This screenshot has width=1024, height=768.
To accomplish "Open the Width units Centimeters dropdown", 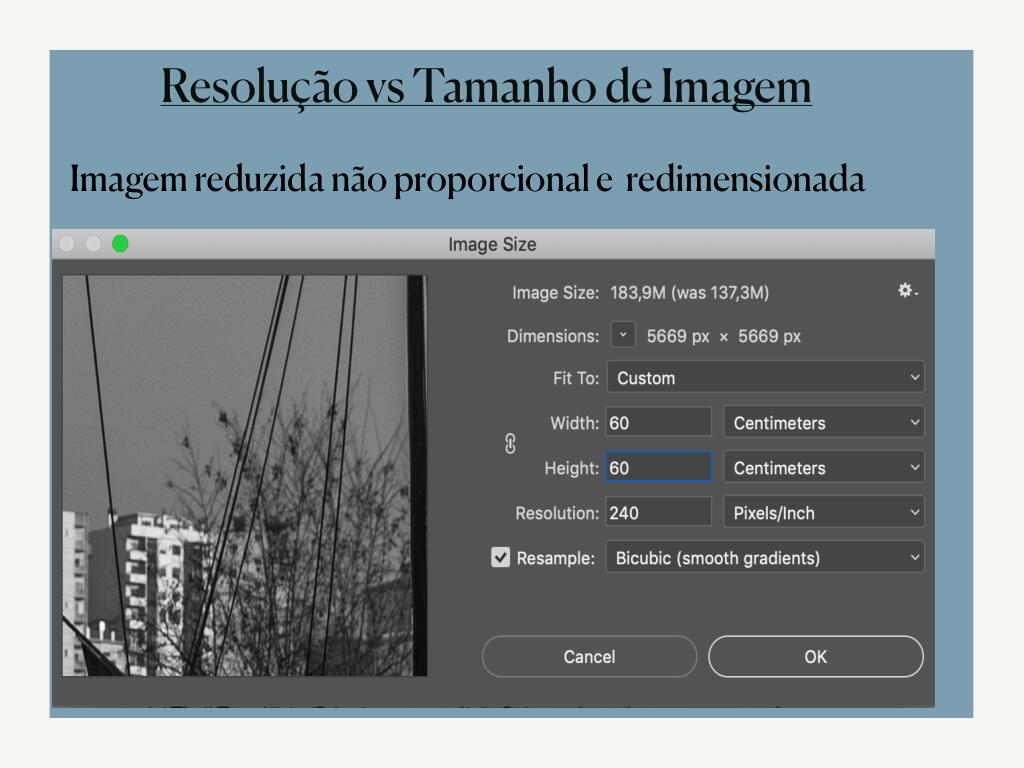I will (823, 423).
